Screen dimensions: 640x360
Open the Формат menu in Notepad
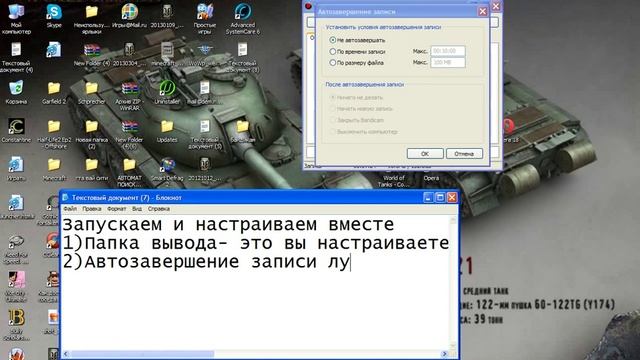coord(117,209)
